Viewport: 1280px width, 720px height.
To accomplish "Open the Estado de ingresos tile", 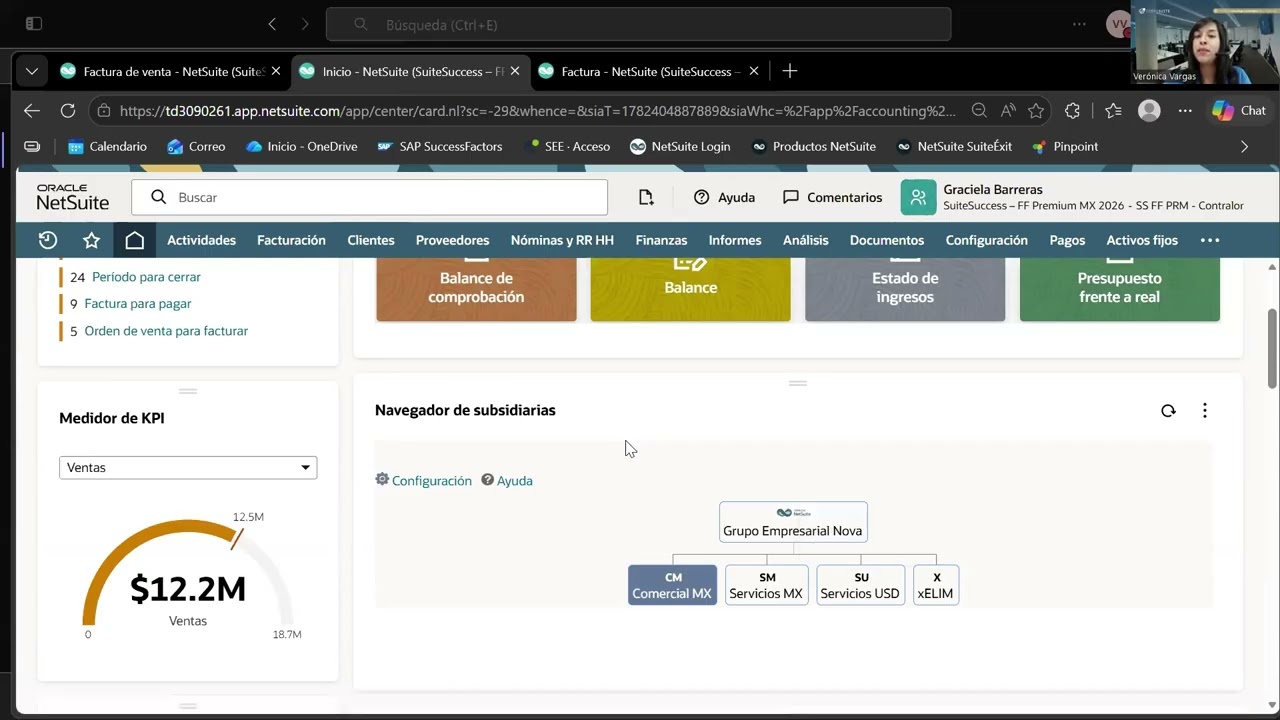I will tap(905, 290).
